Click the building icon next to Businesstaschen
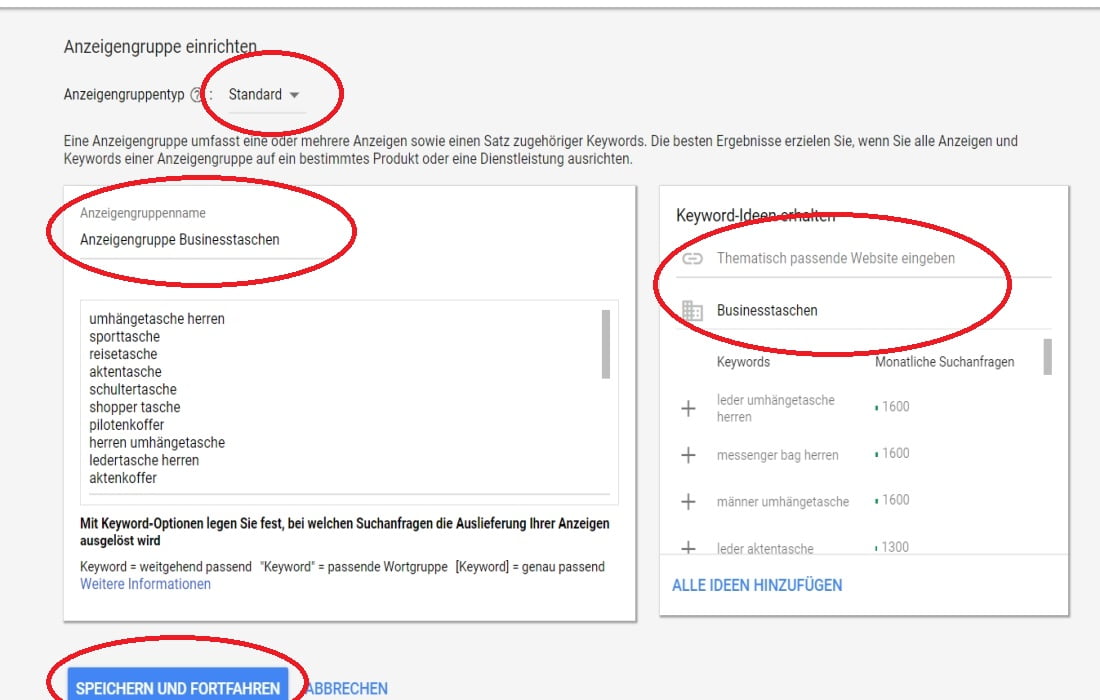Viewport: 1100px width, 700px height. coord(692,310)
